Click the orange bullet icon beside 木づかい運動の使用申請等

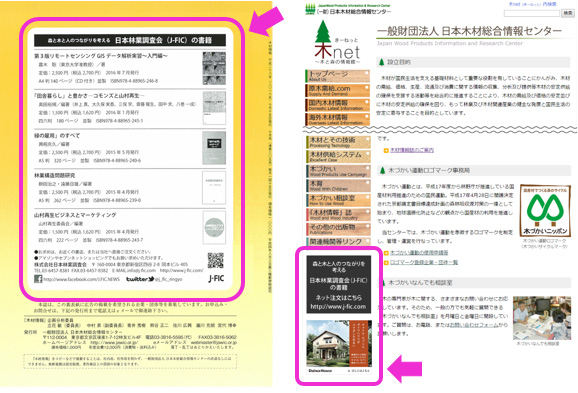pyautogui.click(x=386, y=253)
